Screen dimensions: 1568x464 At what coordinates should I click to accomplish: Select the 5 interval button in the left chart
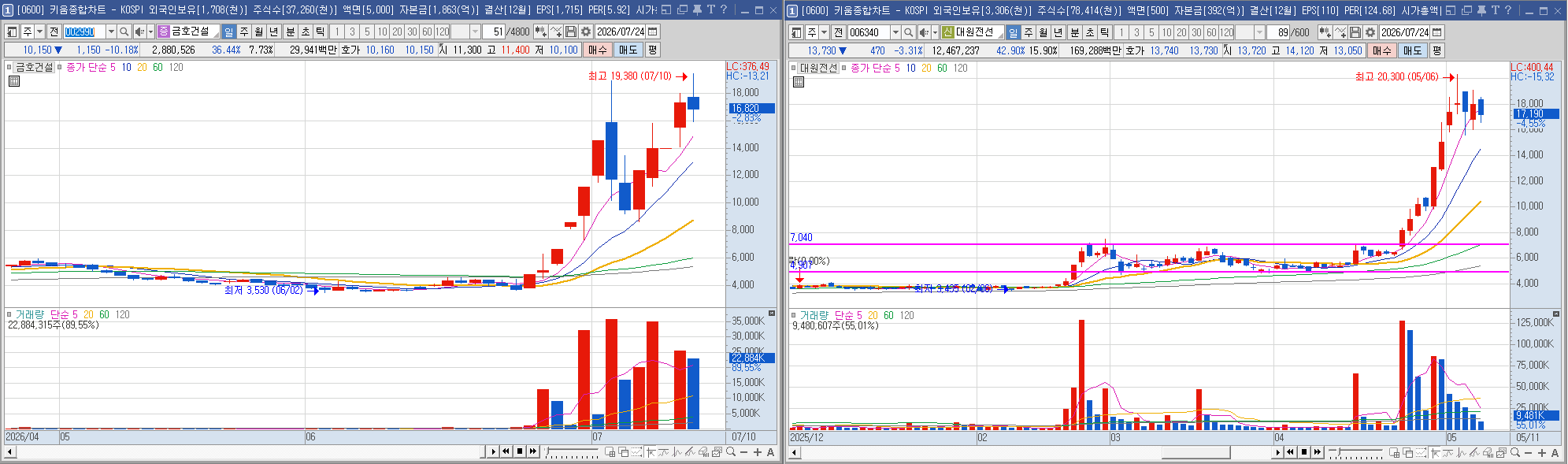[x=367, y=32]
